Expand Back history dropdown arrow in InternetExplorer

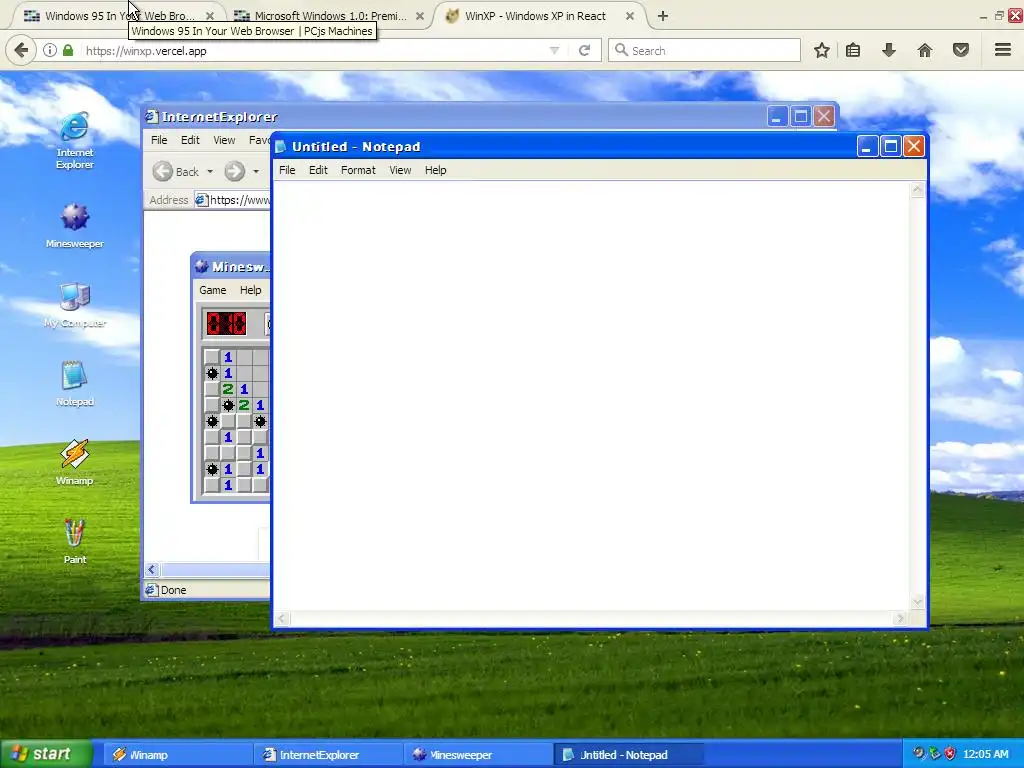click(x=210, y=172)
